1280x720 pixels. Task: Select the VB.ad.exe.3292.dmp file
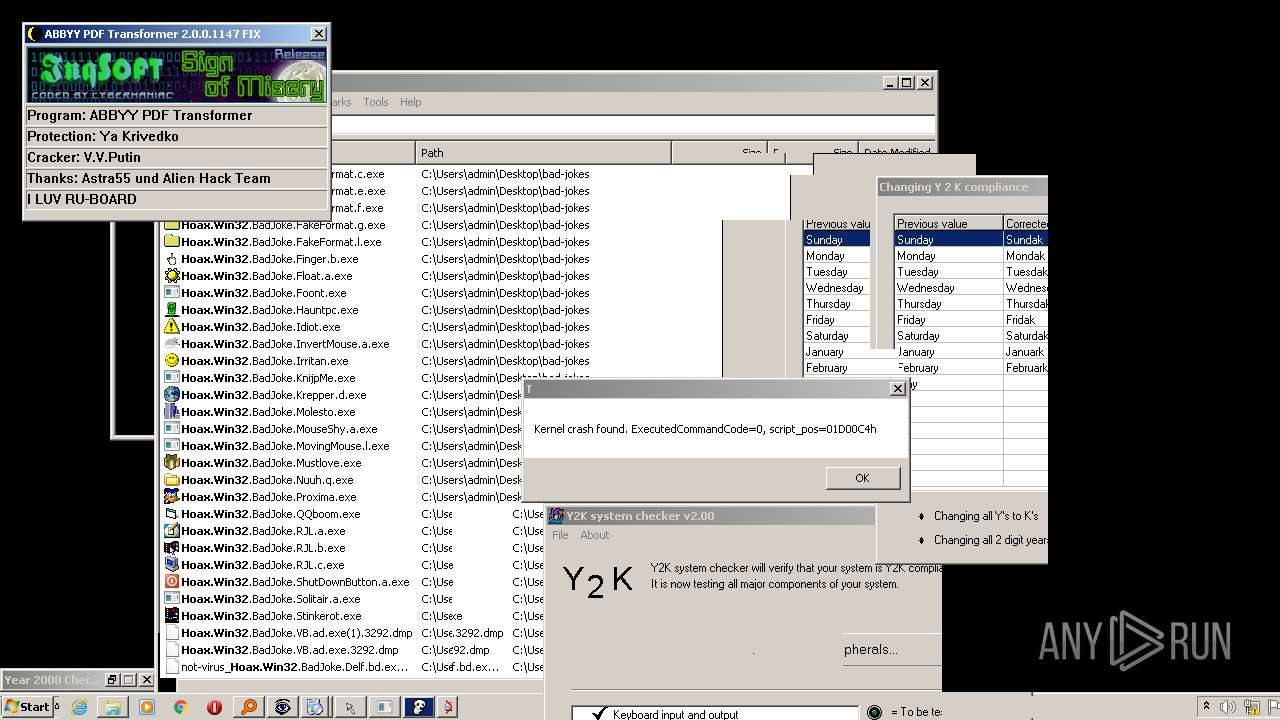click(289, 650)
